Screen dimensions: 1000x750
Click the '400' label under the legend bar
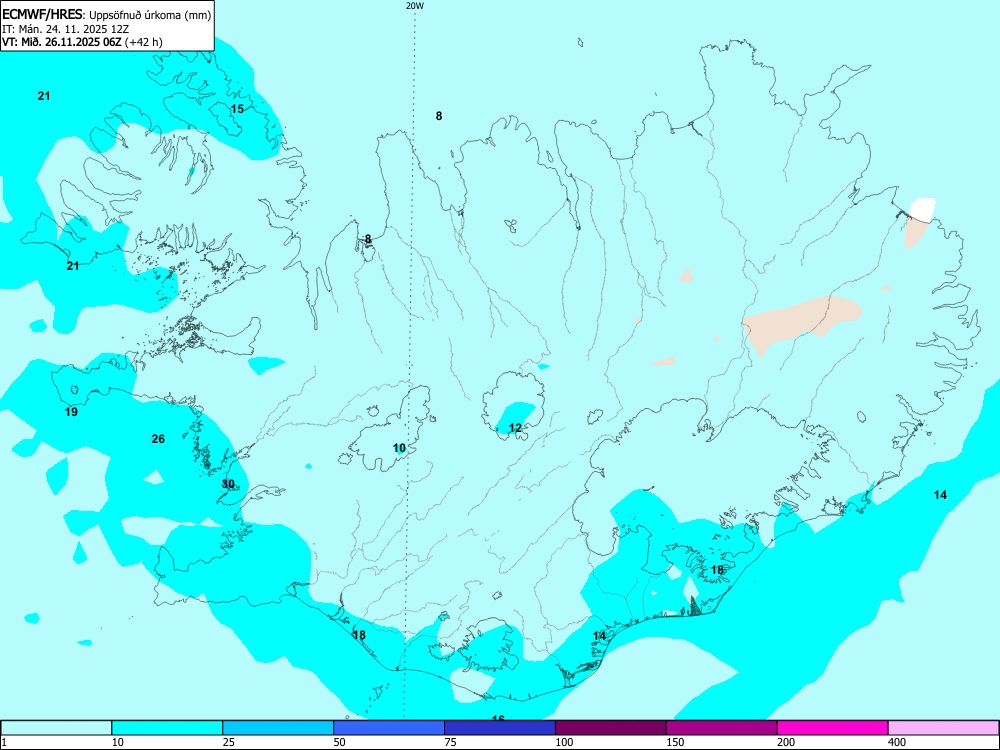pos(897,742)
